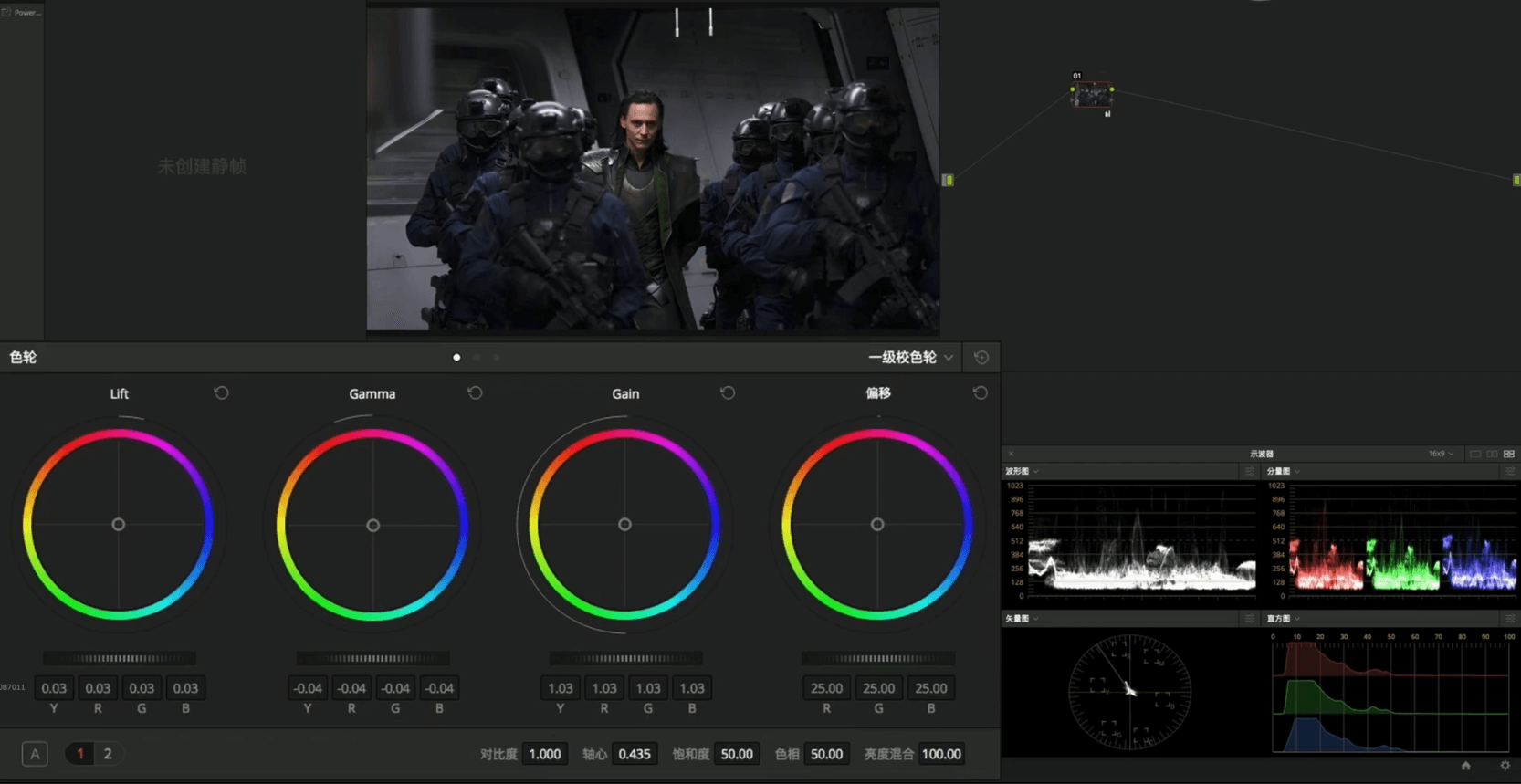Click the 偏移 master wheel jog slider
Screen dimensions: 1521x784
click(878, 658)
